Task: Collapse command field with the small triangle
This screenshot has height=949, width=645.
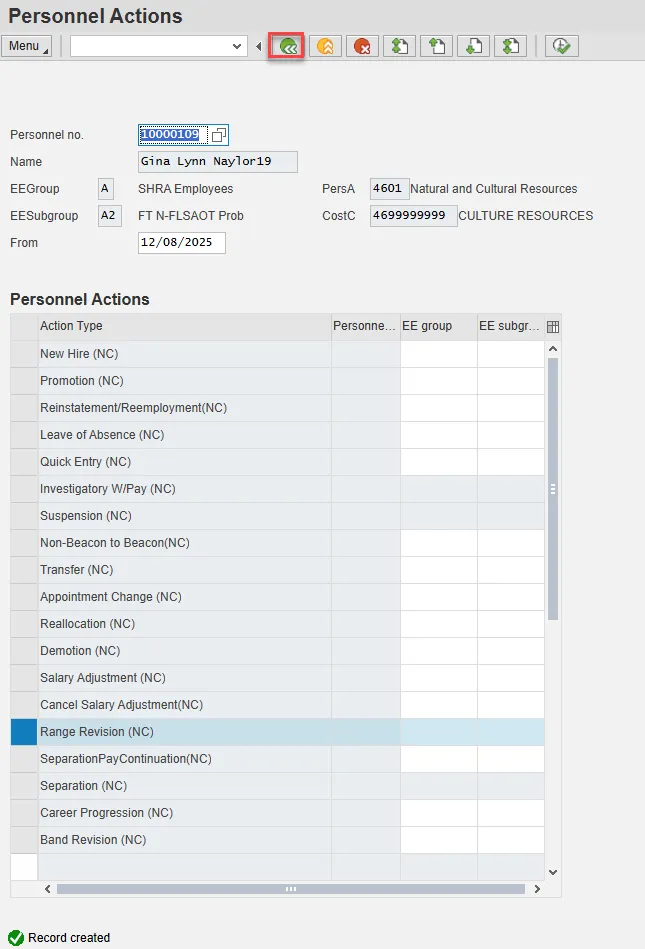Action: coord(259,46)
